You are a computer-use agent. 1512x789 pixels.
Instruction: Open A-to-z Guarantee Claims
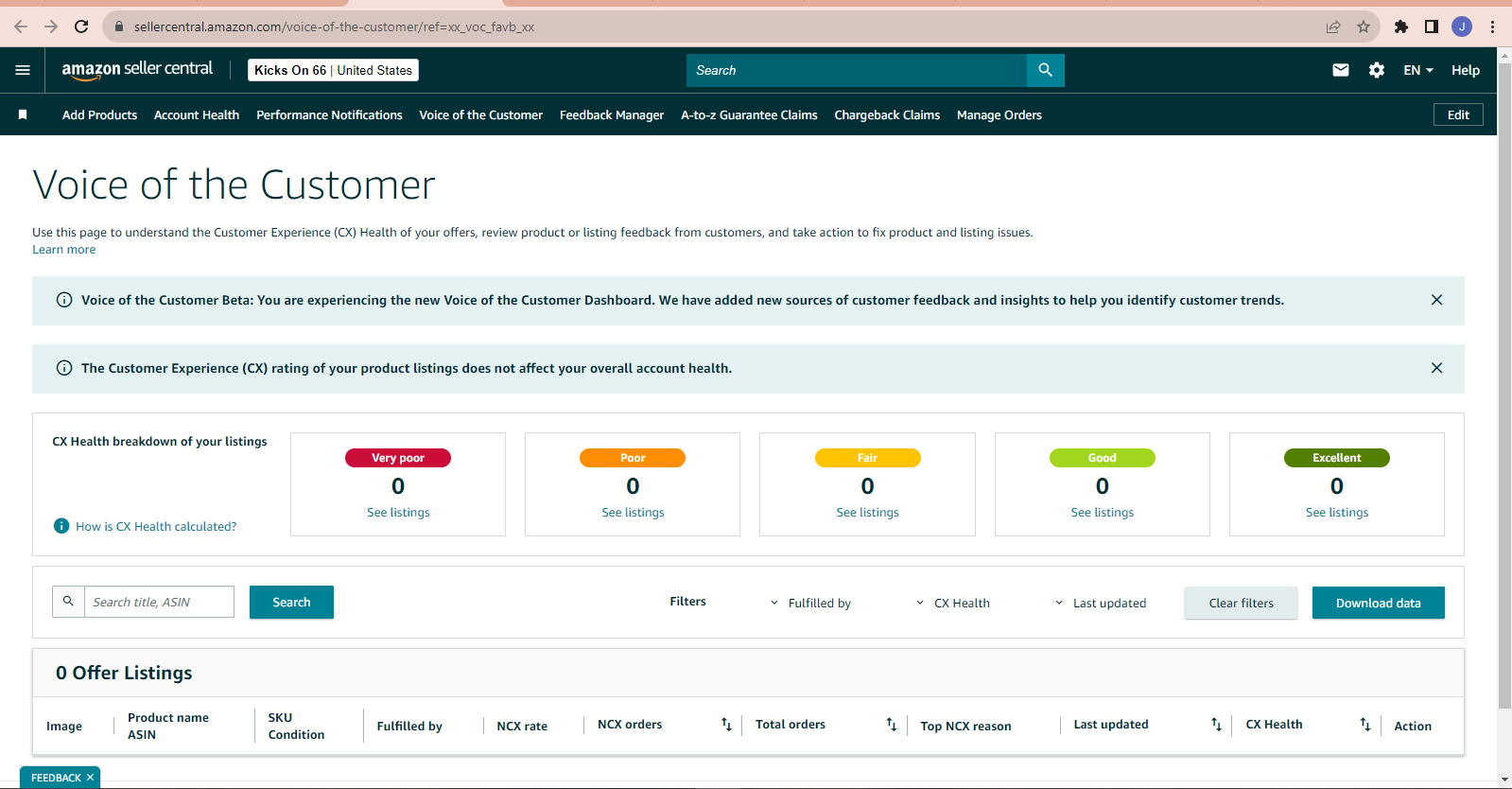click(x=749, y=114)
